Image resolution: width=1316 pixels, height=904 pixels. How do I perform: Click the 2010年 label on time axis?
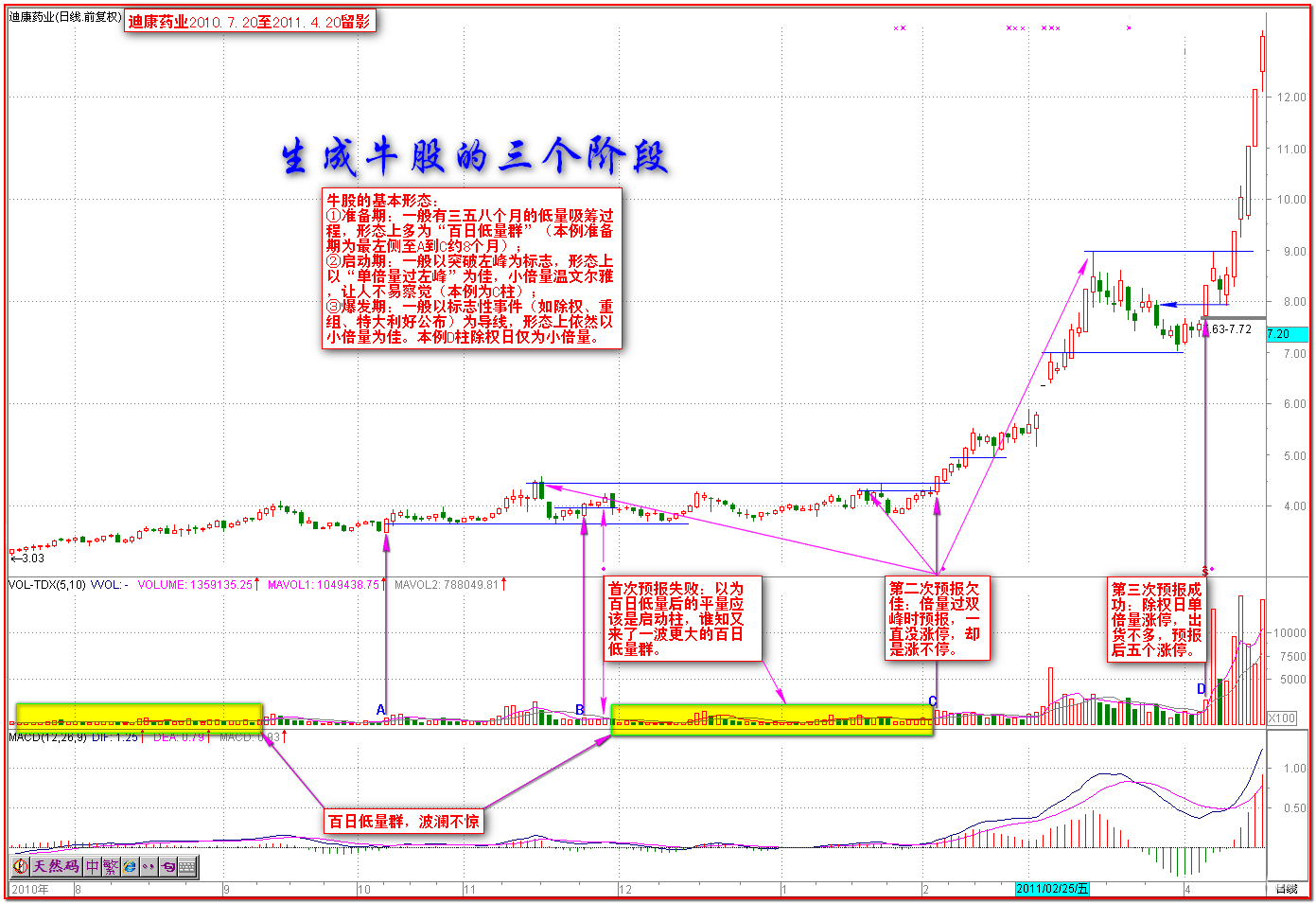pyautogui.click(x=30, y=889)
